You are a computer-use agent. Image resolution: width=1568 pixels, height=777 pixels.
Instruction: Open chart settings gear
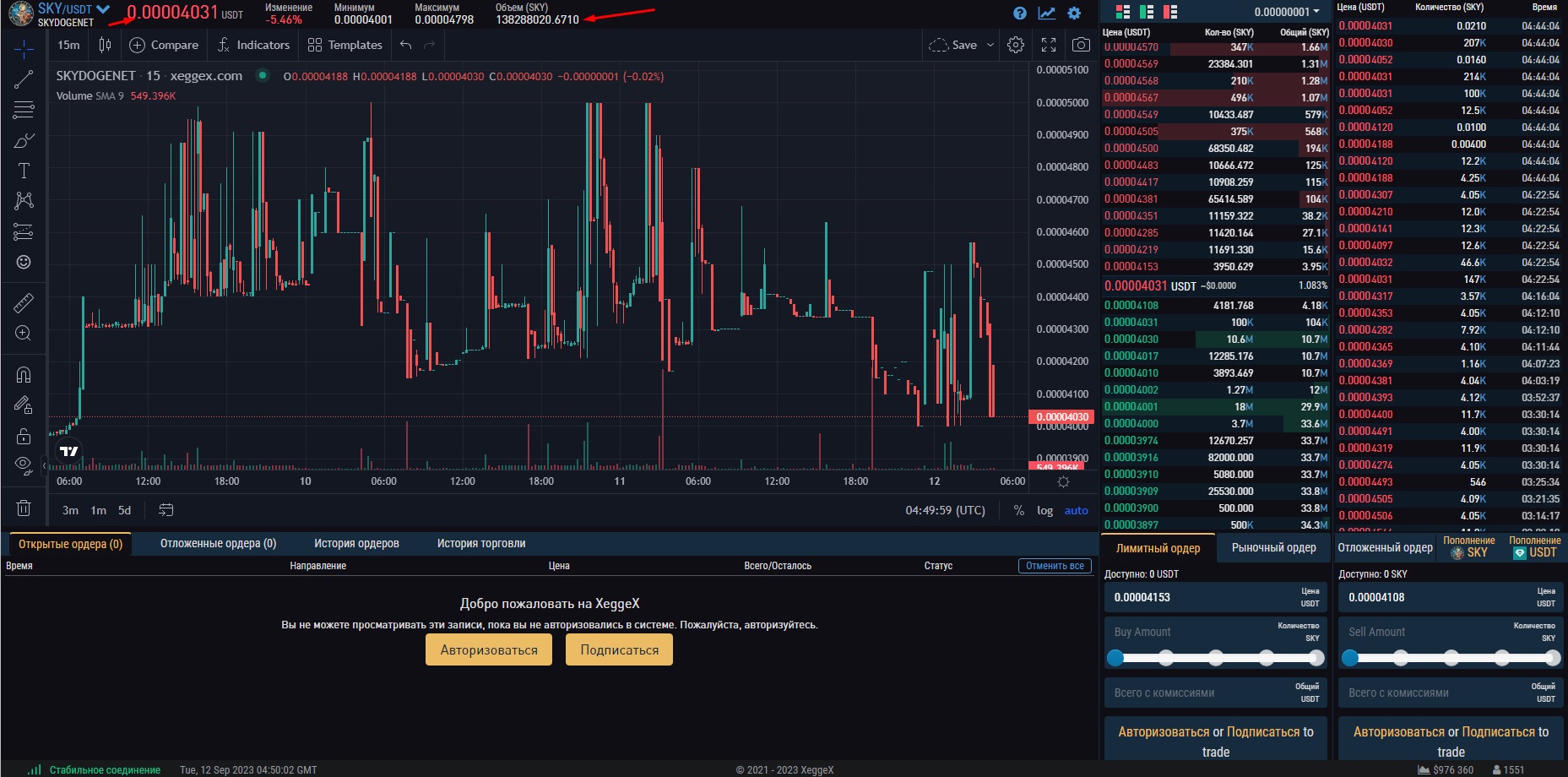coord(1016,45)
